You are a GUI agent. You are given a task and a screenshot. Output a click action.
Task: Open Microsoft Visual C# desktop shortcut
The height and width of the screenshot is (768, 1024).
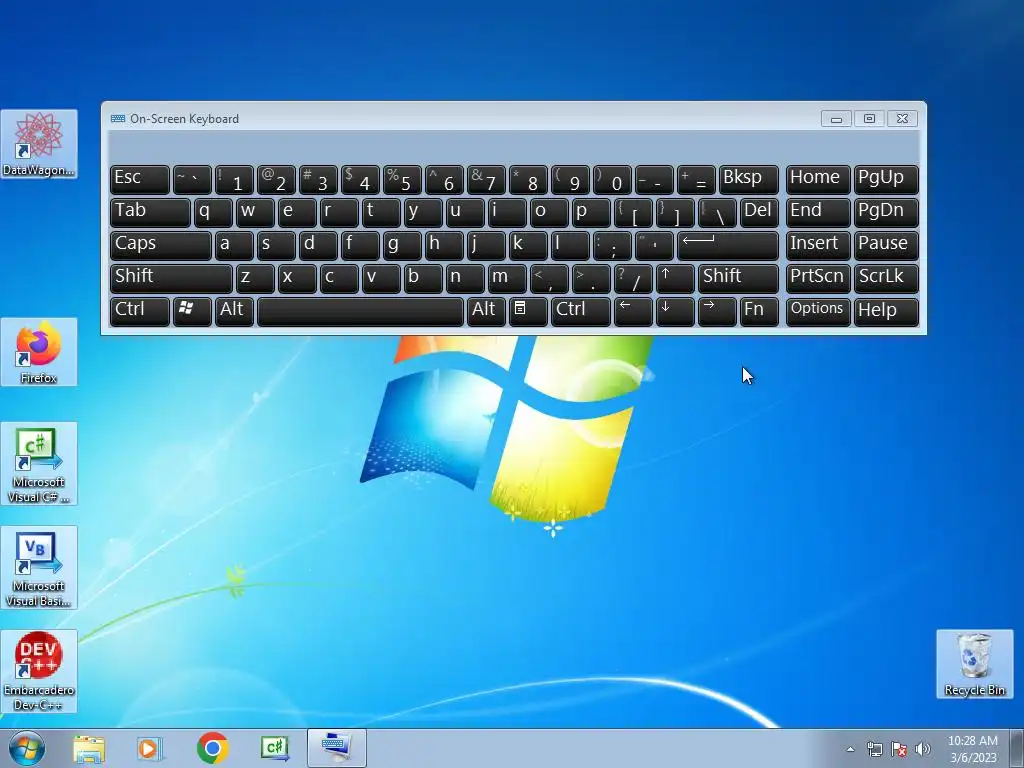pyautogui.click(x=39, y=463)
